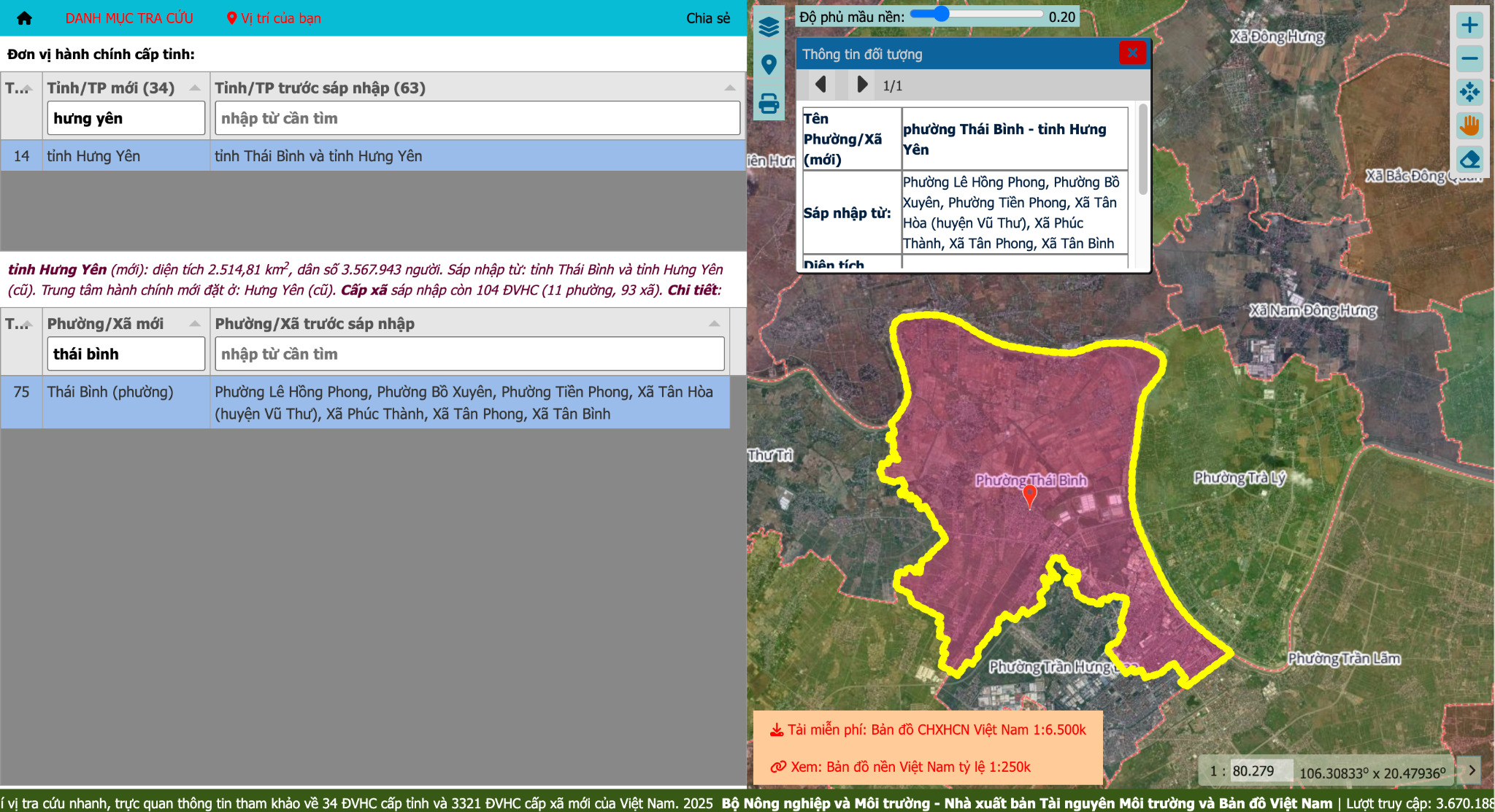Click the location pin tool icon
This screenshot has height=812, width=1495.
tap(769, 65)
